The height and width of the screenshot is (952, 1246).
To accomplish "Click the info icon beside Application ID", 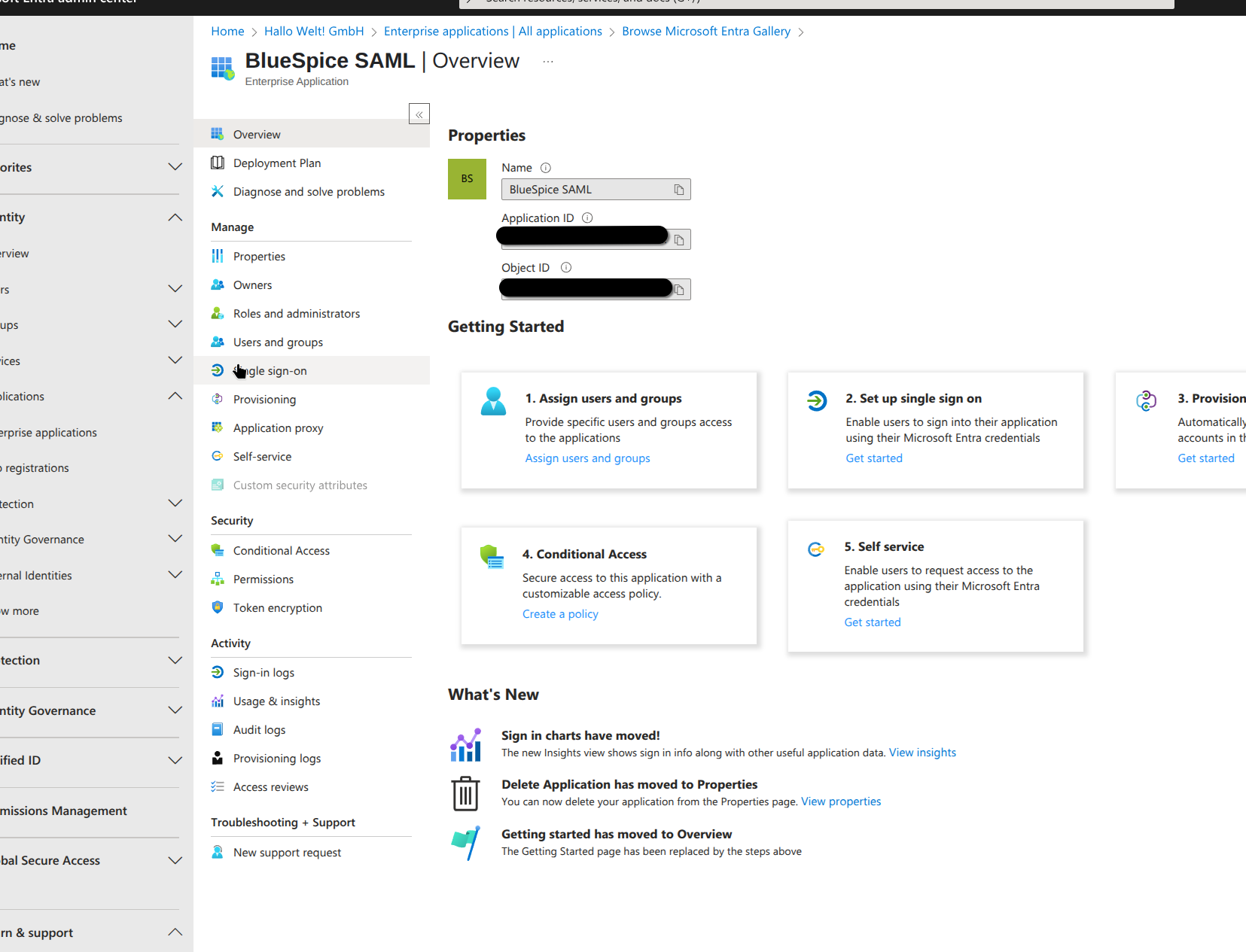I will 587,218.
